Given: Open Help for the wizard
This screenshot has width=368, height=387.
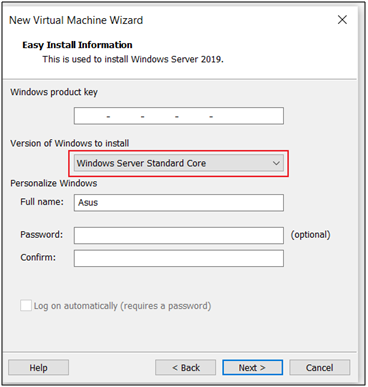Looking at the screenshot, I should [x=38, y=368].
